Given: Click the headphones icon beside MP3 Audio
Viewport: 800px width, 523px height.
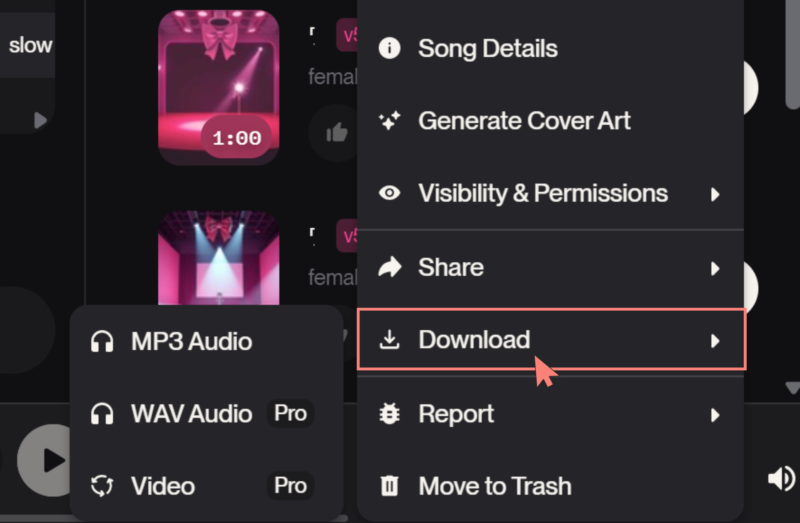Looking at the screenshot, I should (101, 342).
